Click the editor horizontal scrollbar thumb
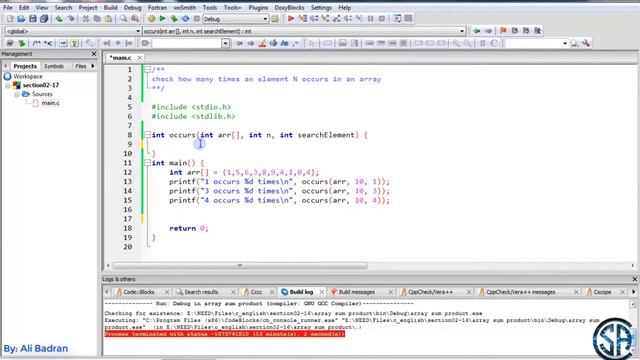640x360 pixels. click(240, 266)
